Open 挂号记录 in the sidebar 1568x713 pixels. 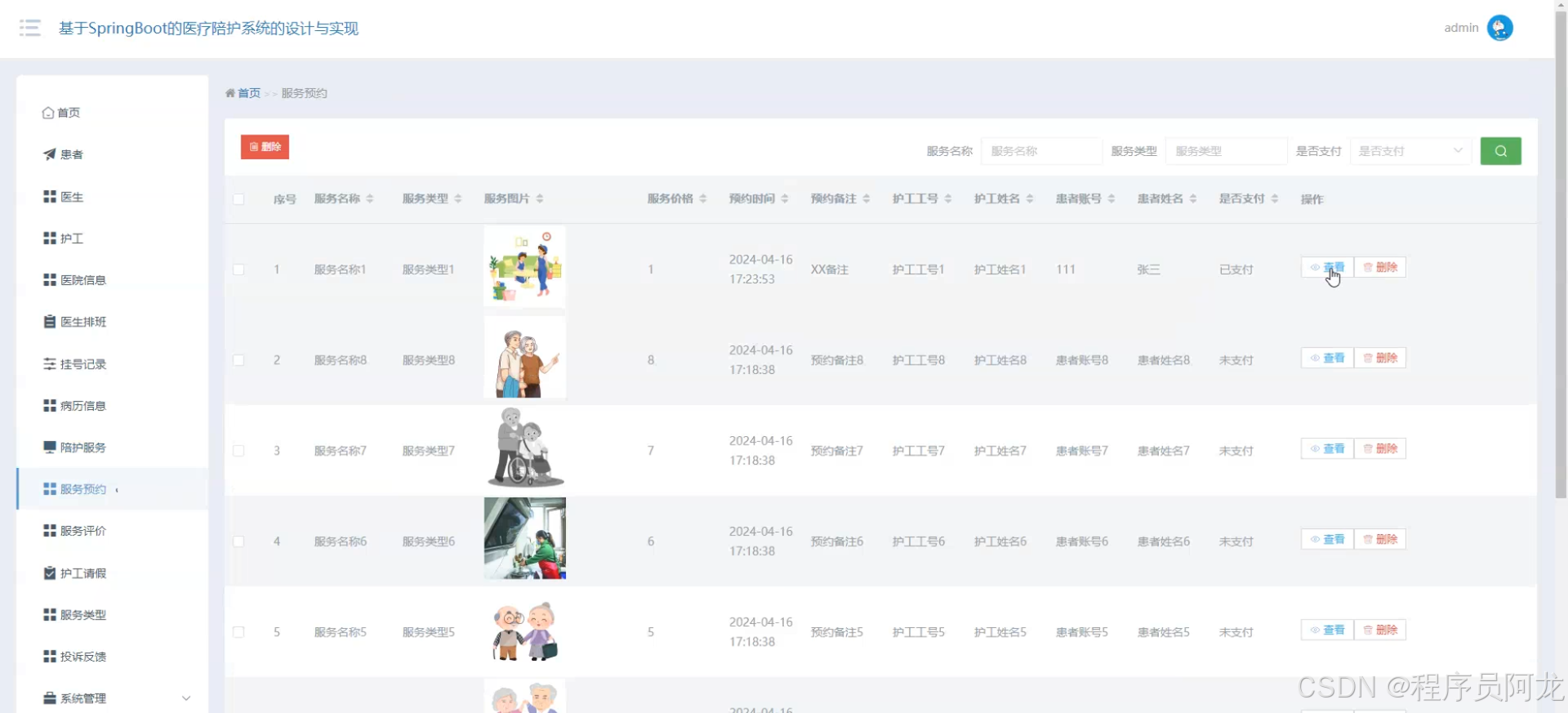tap(113, 364)
